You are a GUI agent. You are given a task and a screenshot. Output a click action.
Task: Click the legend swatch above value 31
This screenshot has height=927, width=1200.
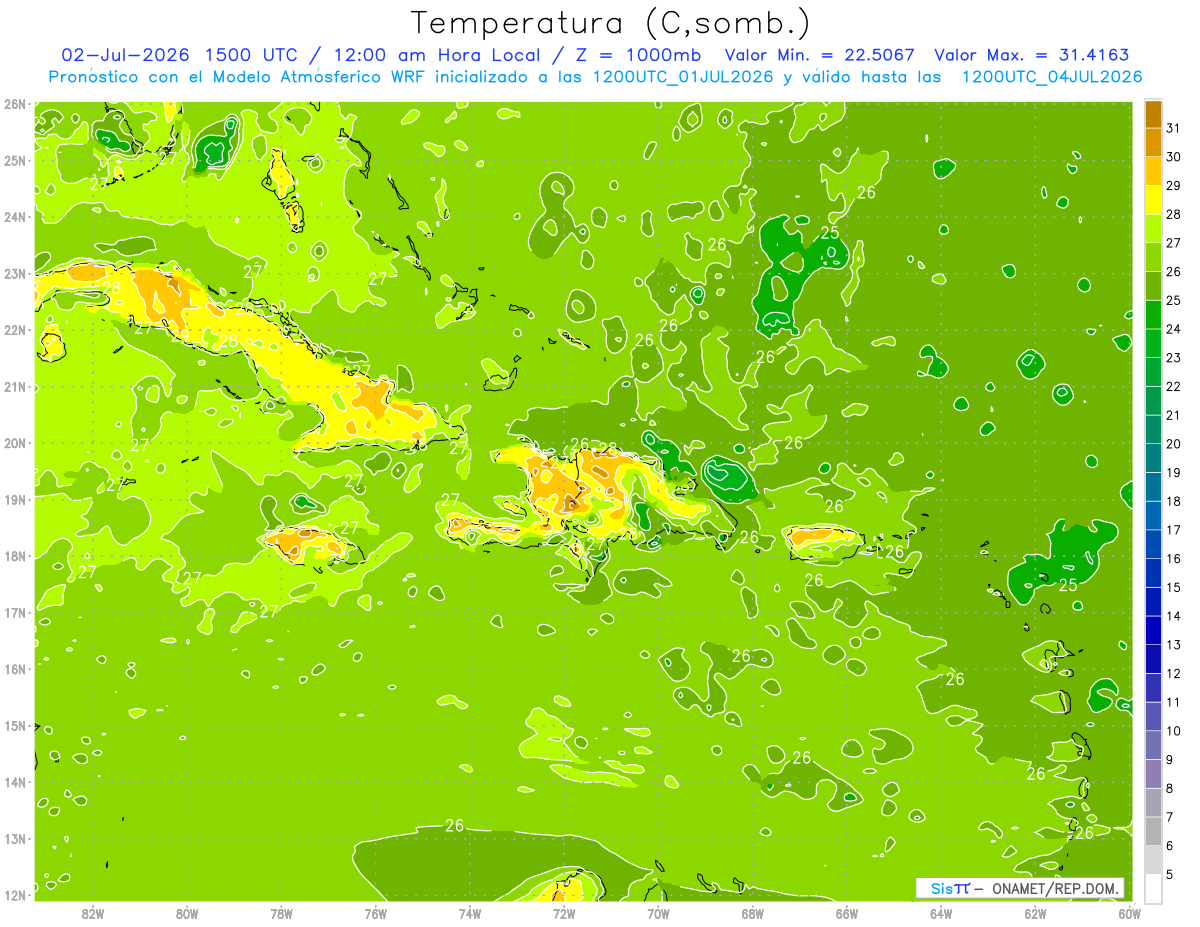click(1153, 114)
